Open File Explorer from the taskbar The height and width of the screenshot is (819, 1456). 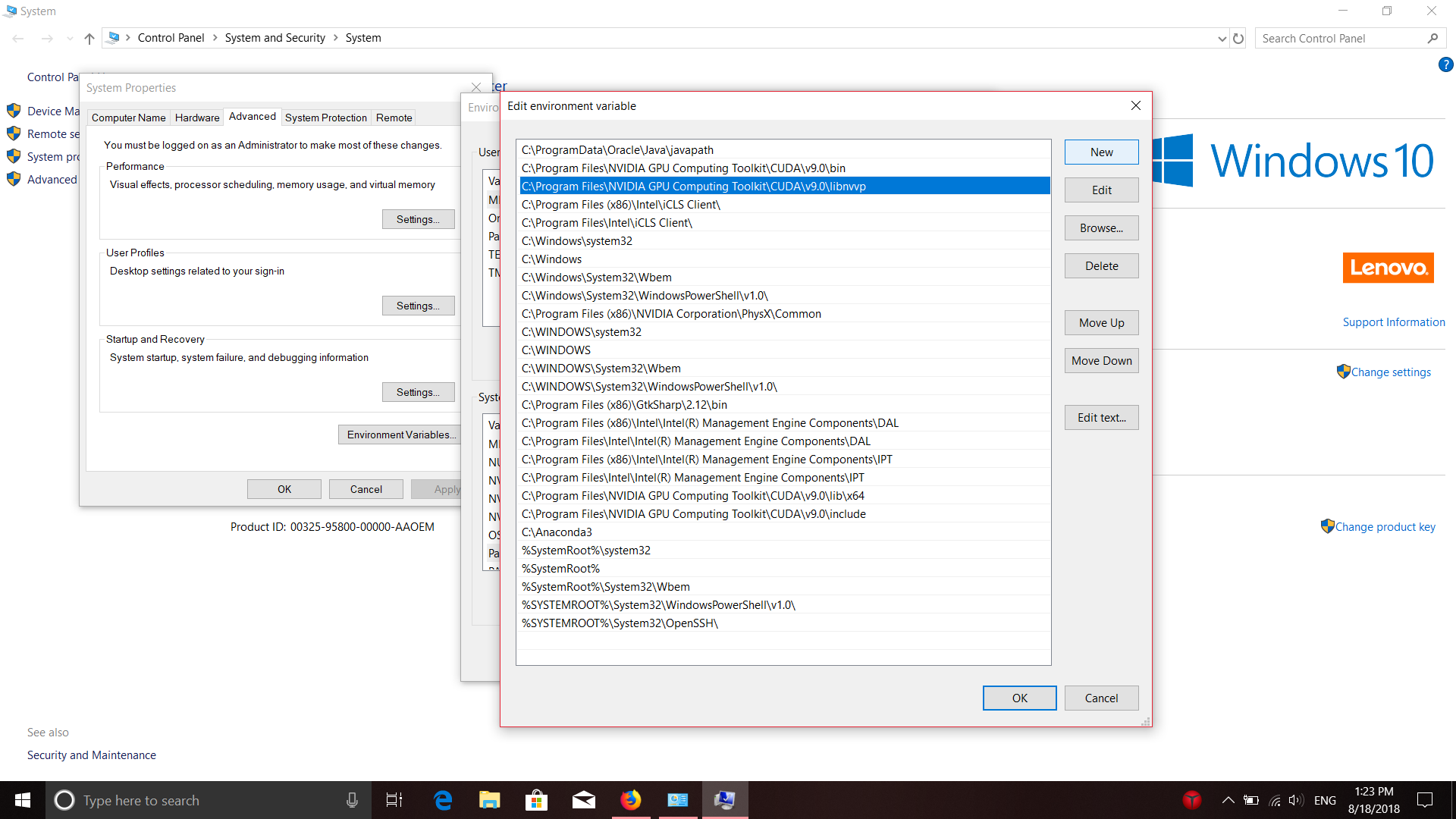489,800
